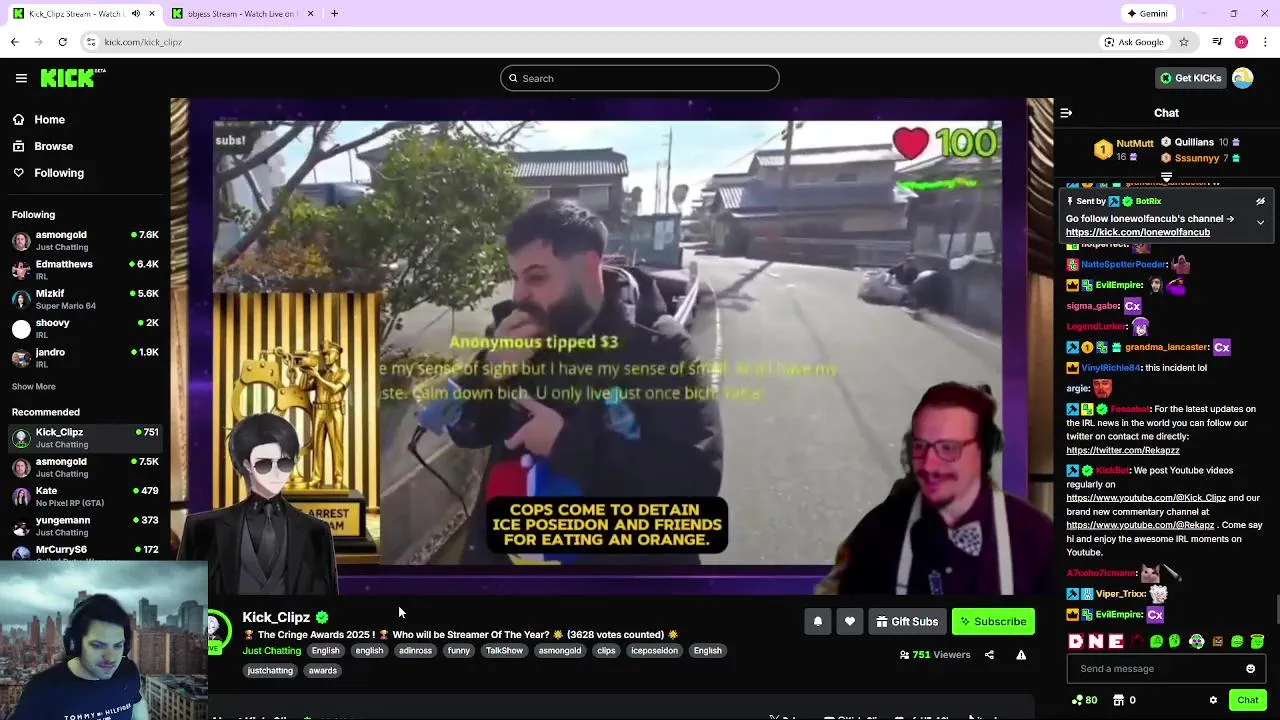
Task: Click the green Chat send button
Action: coord(1247,700)
